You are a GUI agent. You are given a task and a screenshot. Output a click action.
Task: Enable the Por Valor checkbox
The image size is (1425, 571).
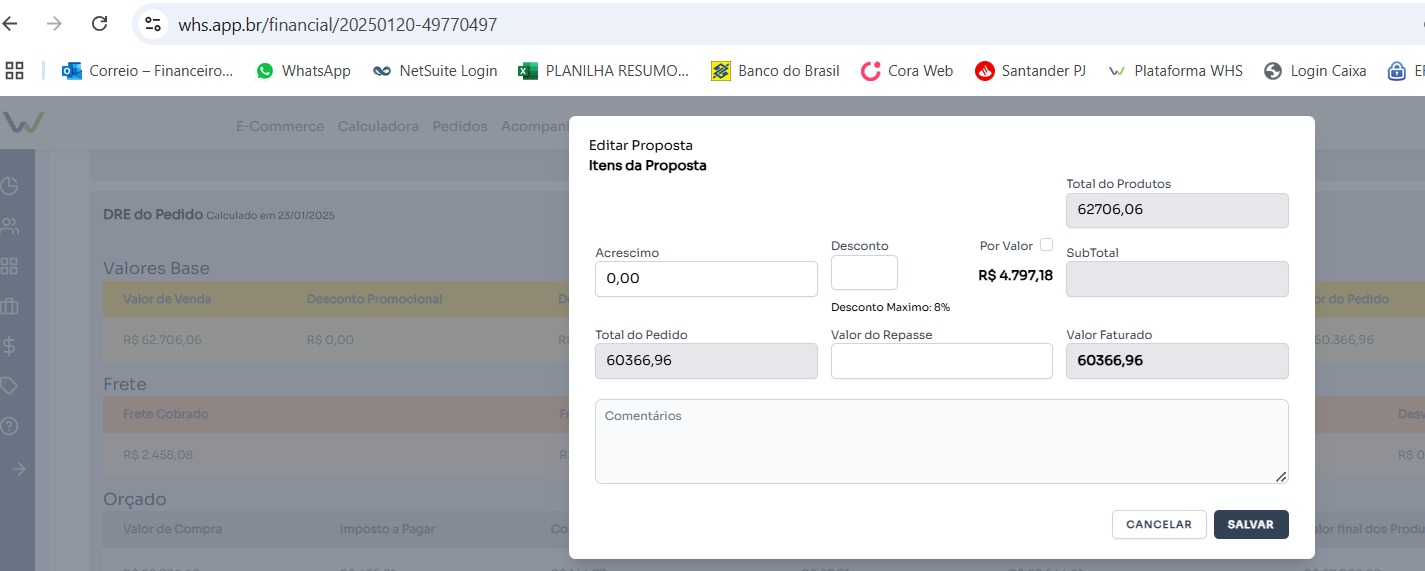(1046, 245)
